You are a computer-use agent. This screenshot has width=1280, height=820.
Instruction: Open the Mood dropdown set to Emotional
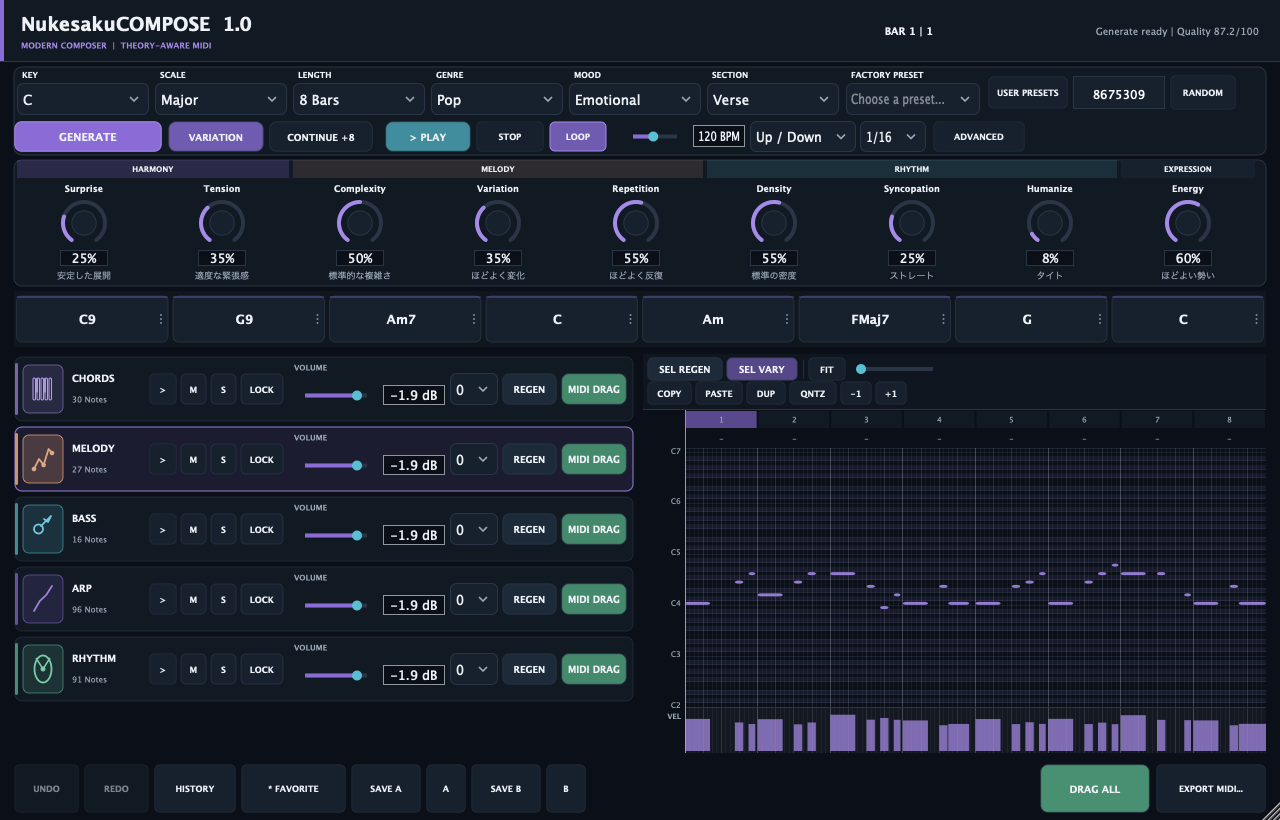click(635, 100)
